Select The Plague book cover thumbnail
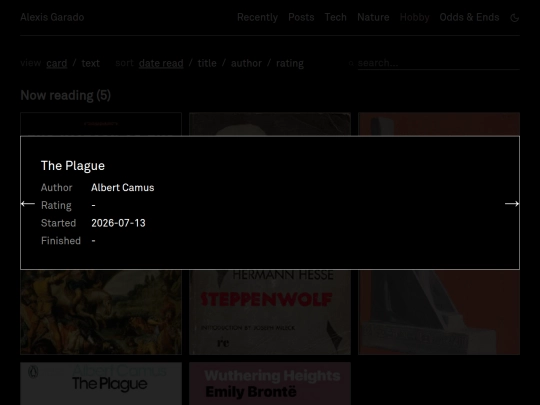Screen dimensions: 540x405 [x=101, y=383]
